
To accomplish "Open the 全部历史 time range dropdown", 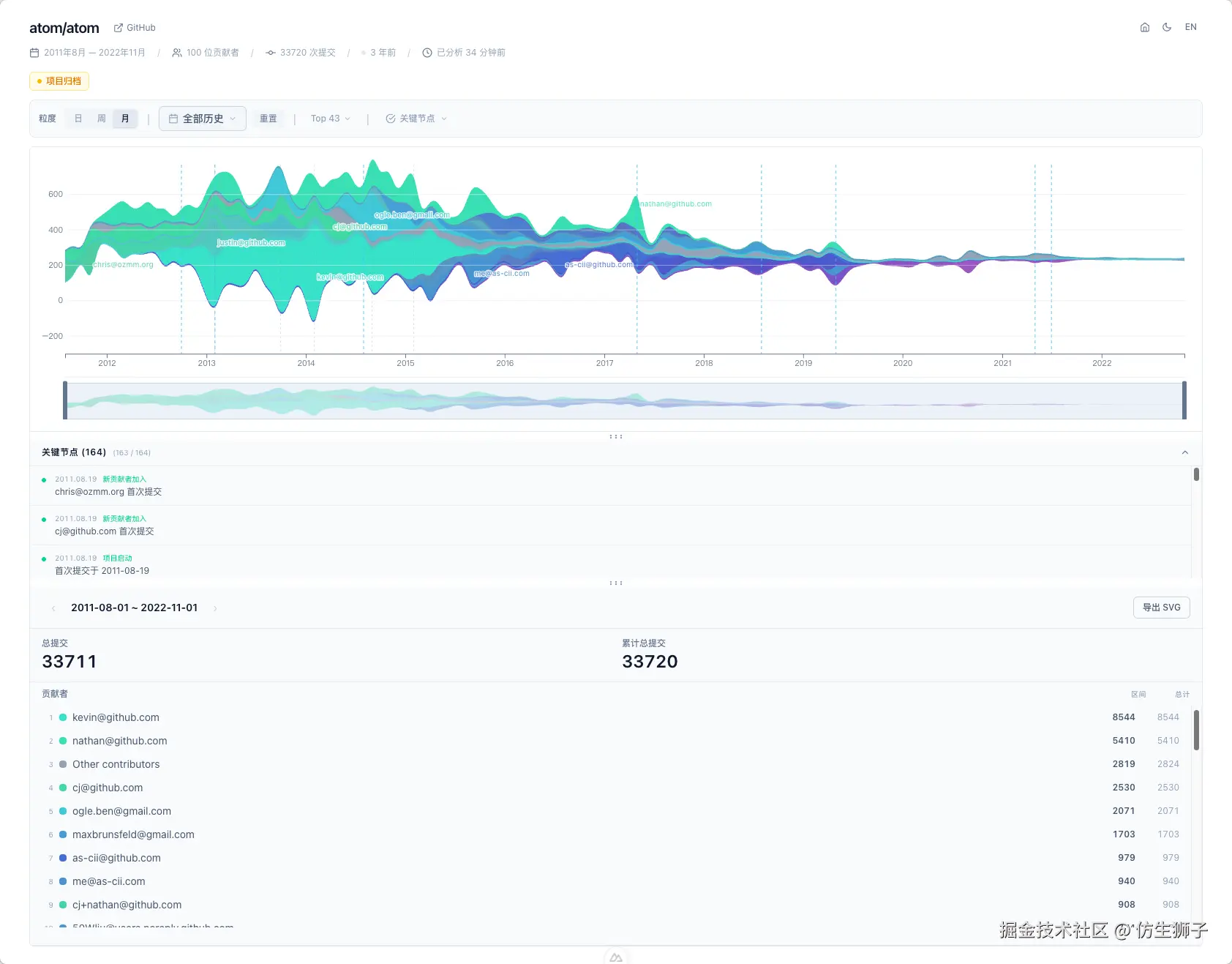I will click(x=203, y=119).
